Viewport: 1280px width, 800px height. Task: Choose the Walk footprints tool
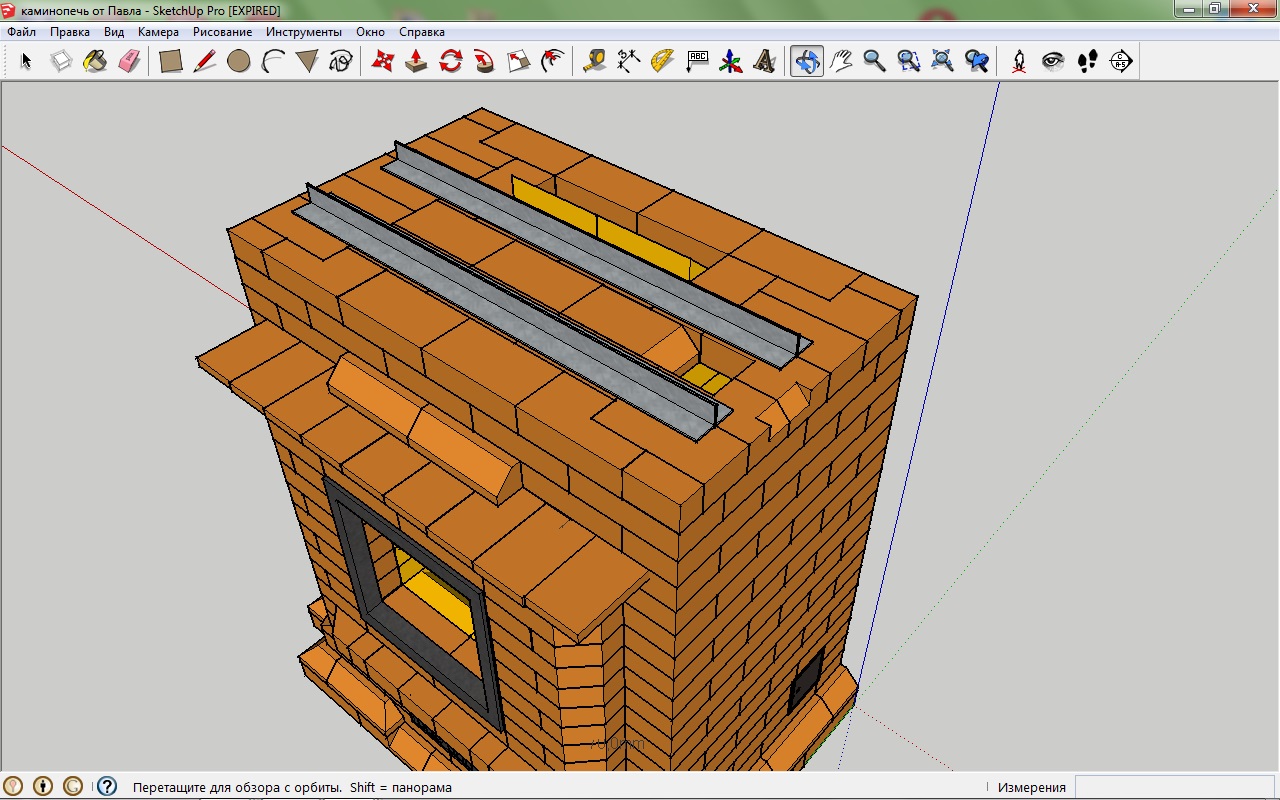pos(1087,61)
